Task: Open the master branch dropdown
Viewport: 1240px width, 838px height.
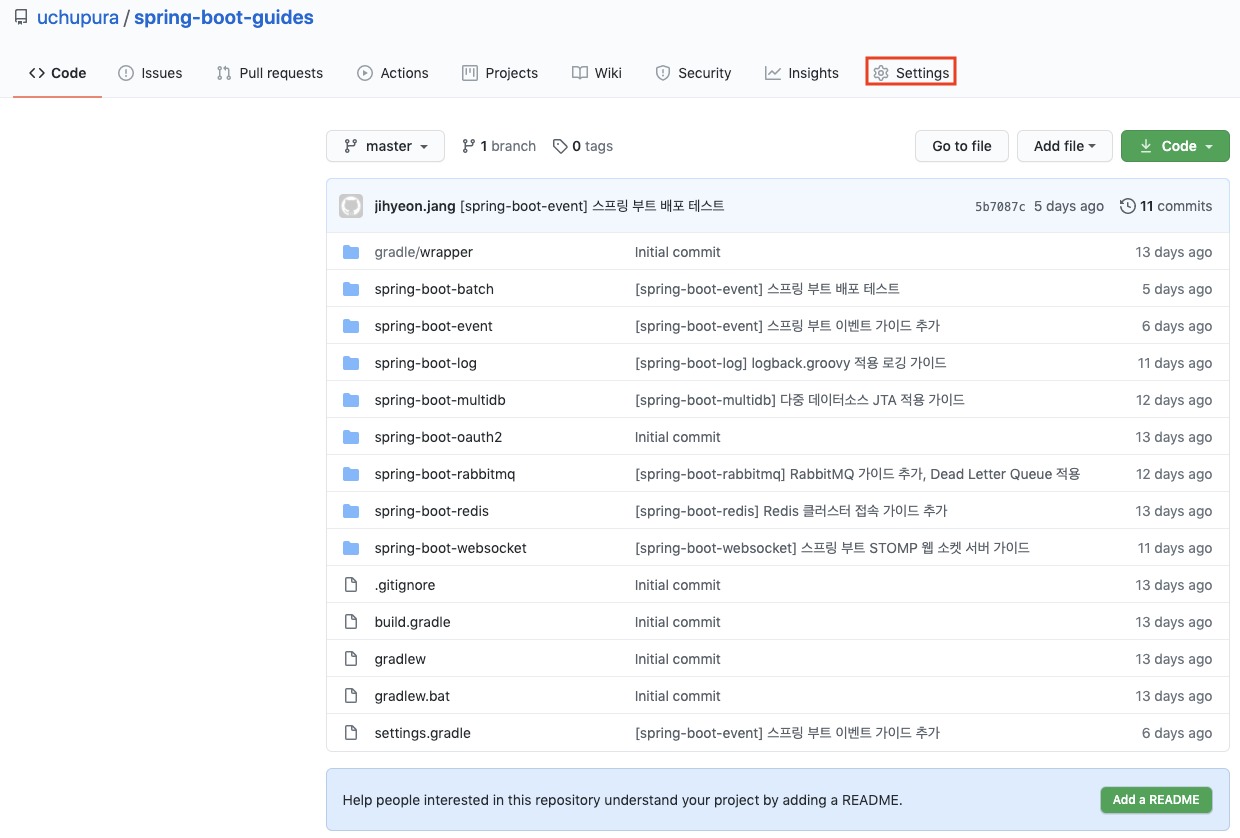Action: (x=385, y=146)
